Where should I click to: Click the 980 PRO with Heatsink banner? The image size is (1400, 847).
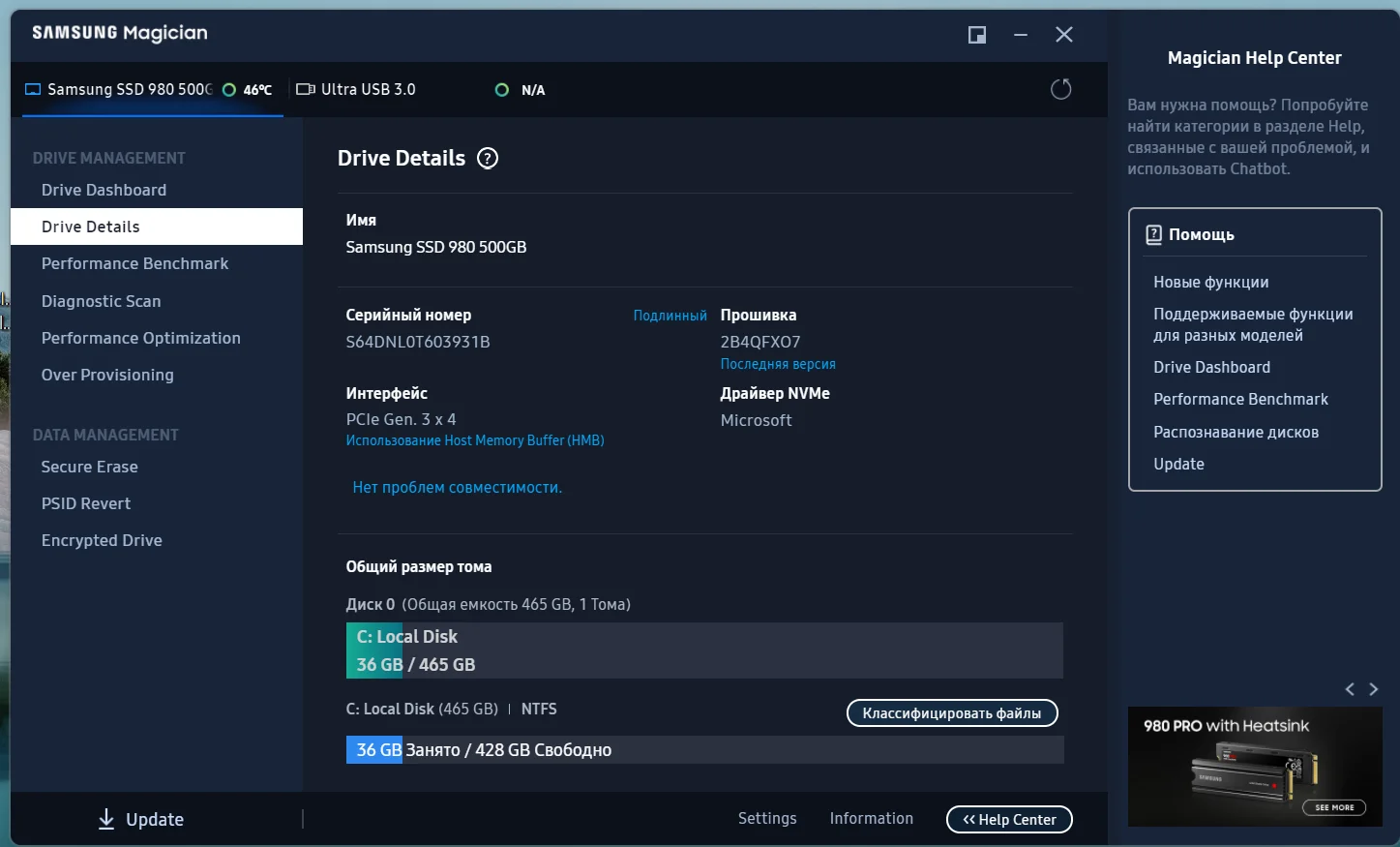pos(1255,767)
